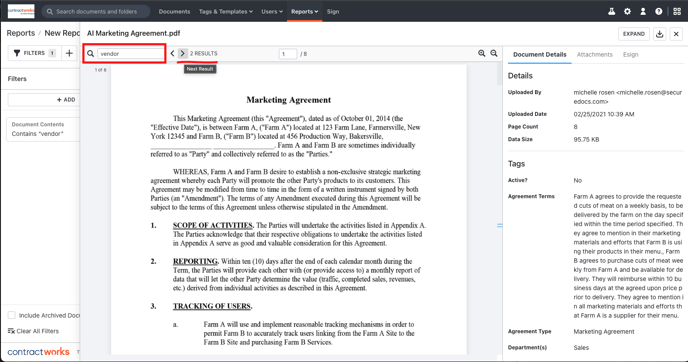The height and width of the screenshot is (362, 688).
Task: Click the FILTERS button
Action: [x=35, y=53]
